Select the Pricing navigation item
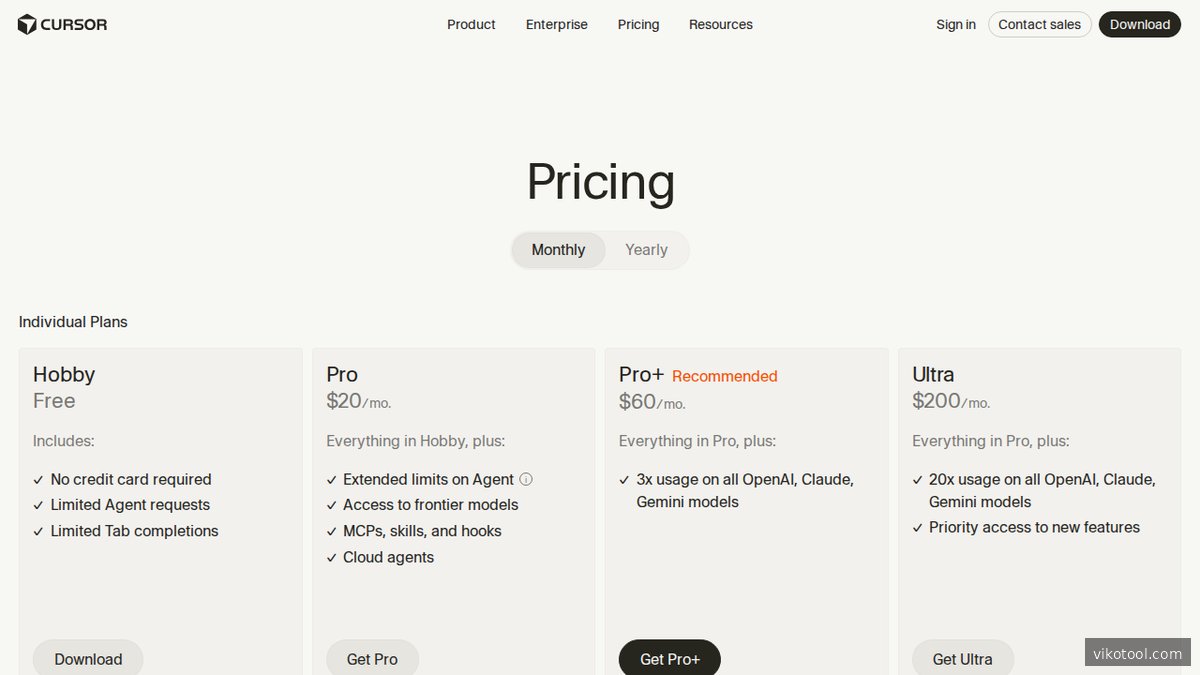The height and width of the screenshot is (675, 1200). 638,24
